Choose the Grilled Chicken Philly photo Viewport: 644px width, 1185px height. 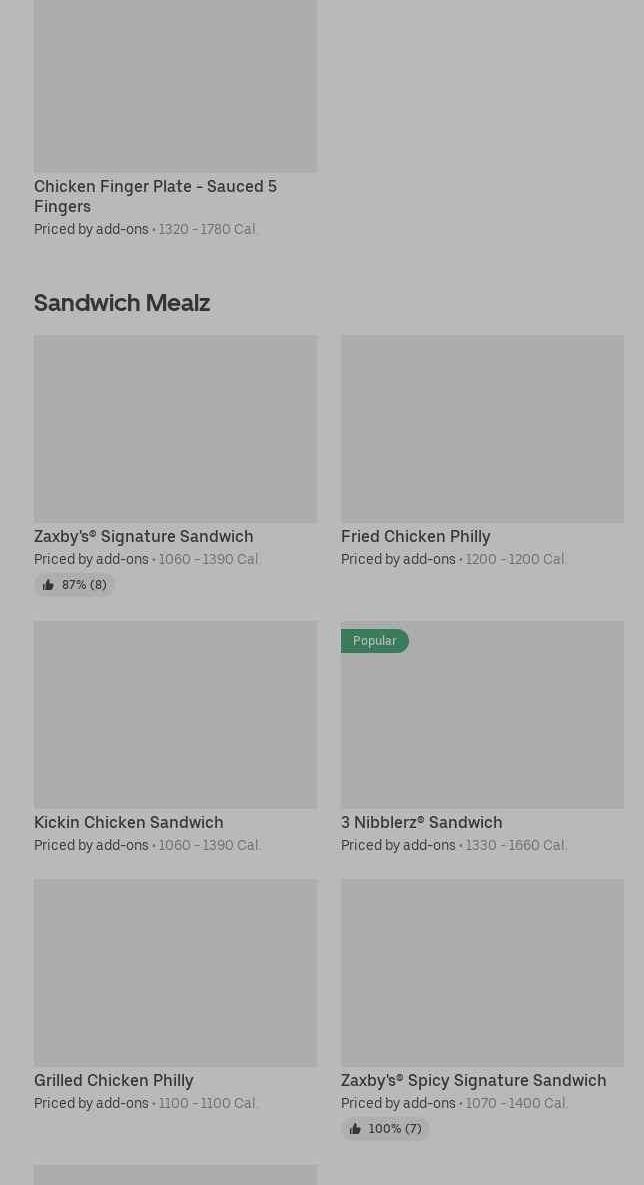point(175,972)
